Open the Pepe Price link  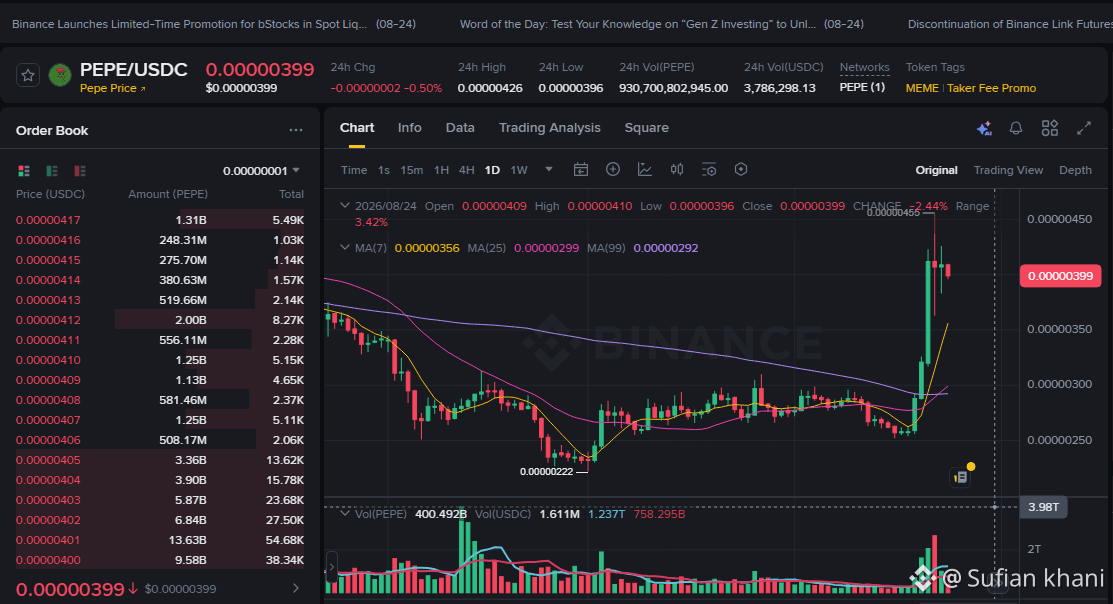pos(112,89)
